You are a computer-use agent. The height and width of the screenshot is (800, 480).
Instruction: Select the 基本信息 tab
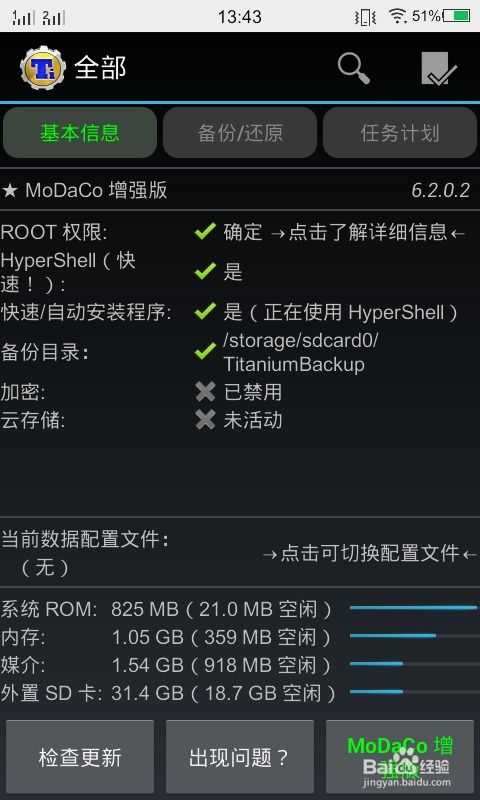pos(80,133)
